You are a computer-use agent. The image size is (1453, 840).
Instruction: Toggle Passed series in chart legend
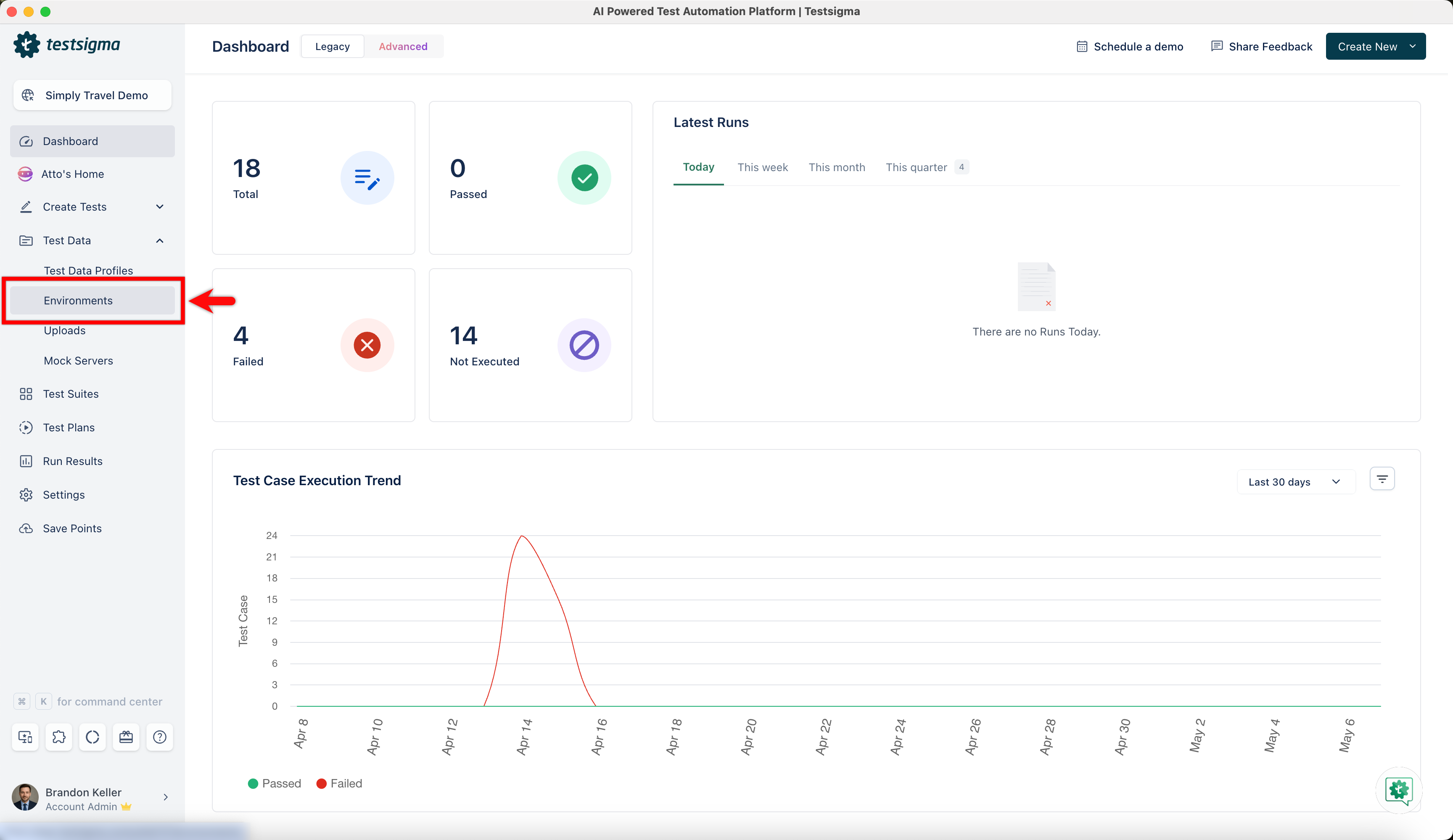point(275,784)
